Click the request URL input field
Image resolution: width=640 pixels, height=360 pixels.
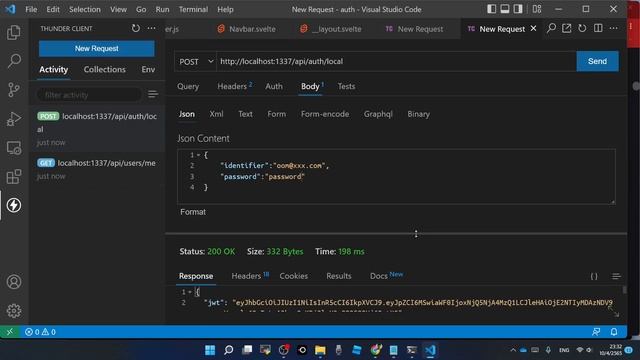coord(396,62)
